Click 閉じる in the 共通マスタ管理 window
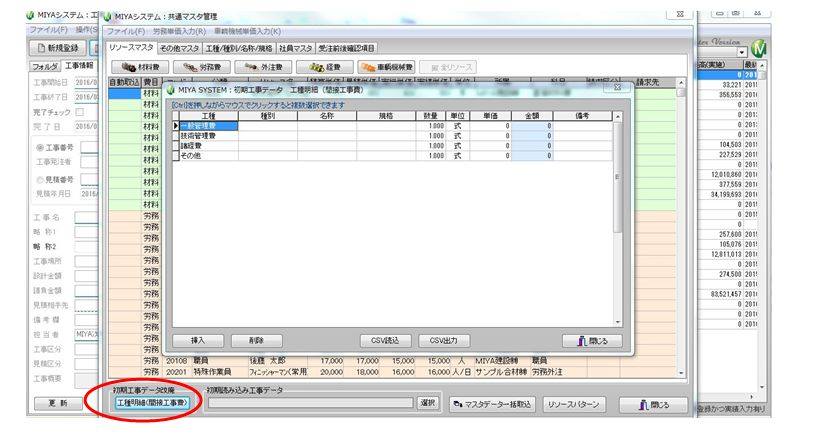Screen dimensions: 828x436 [x=654, y=405]
